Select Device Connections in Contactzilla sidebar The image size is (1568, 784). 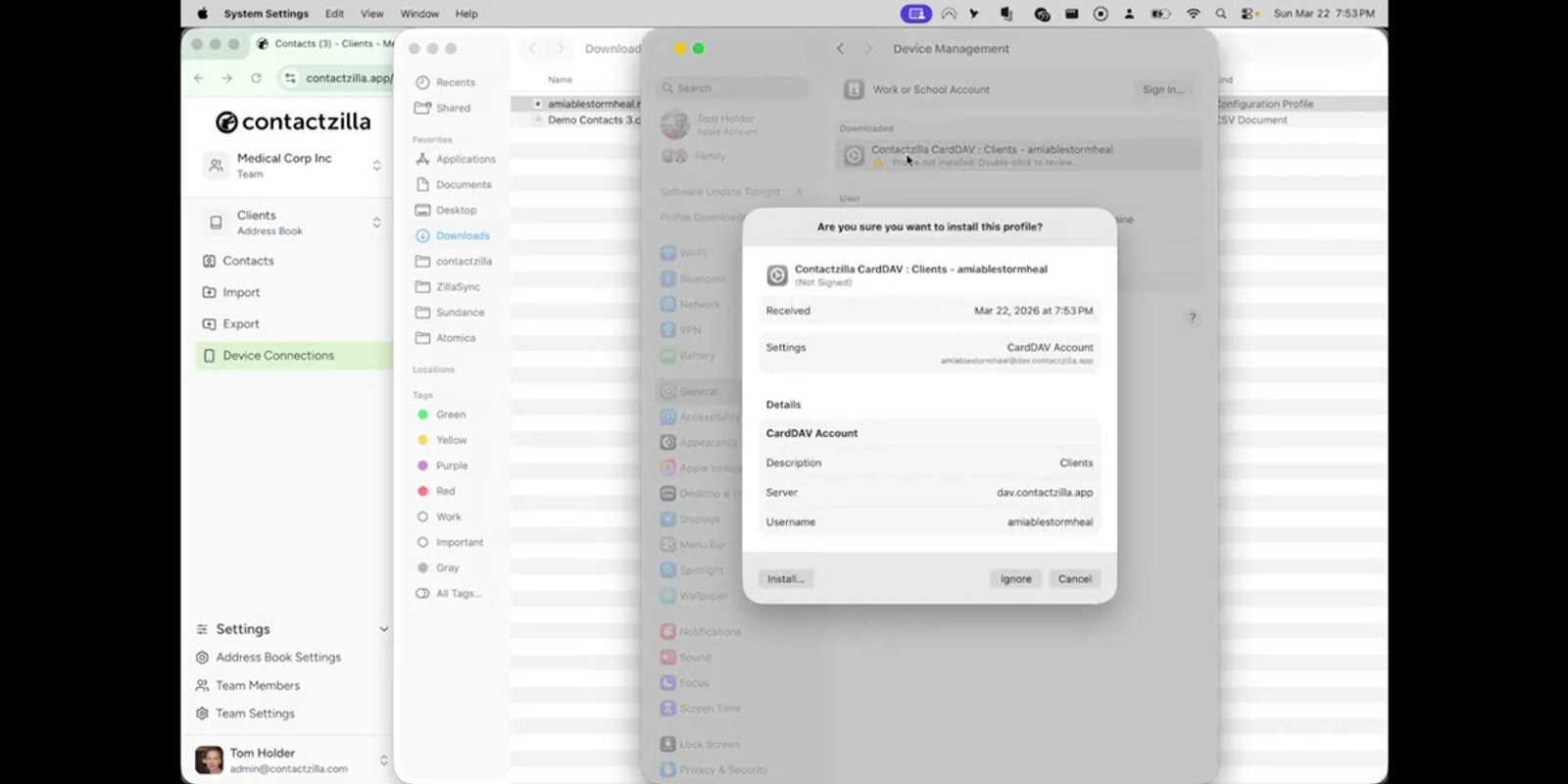point(293,356)
